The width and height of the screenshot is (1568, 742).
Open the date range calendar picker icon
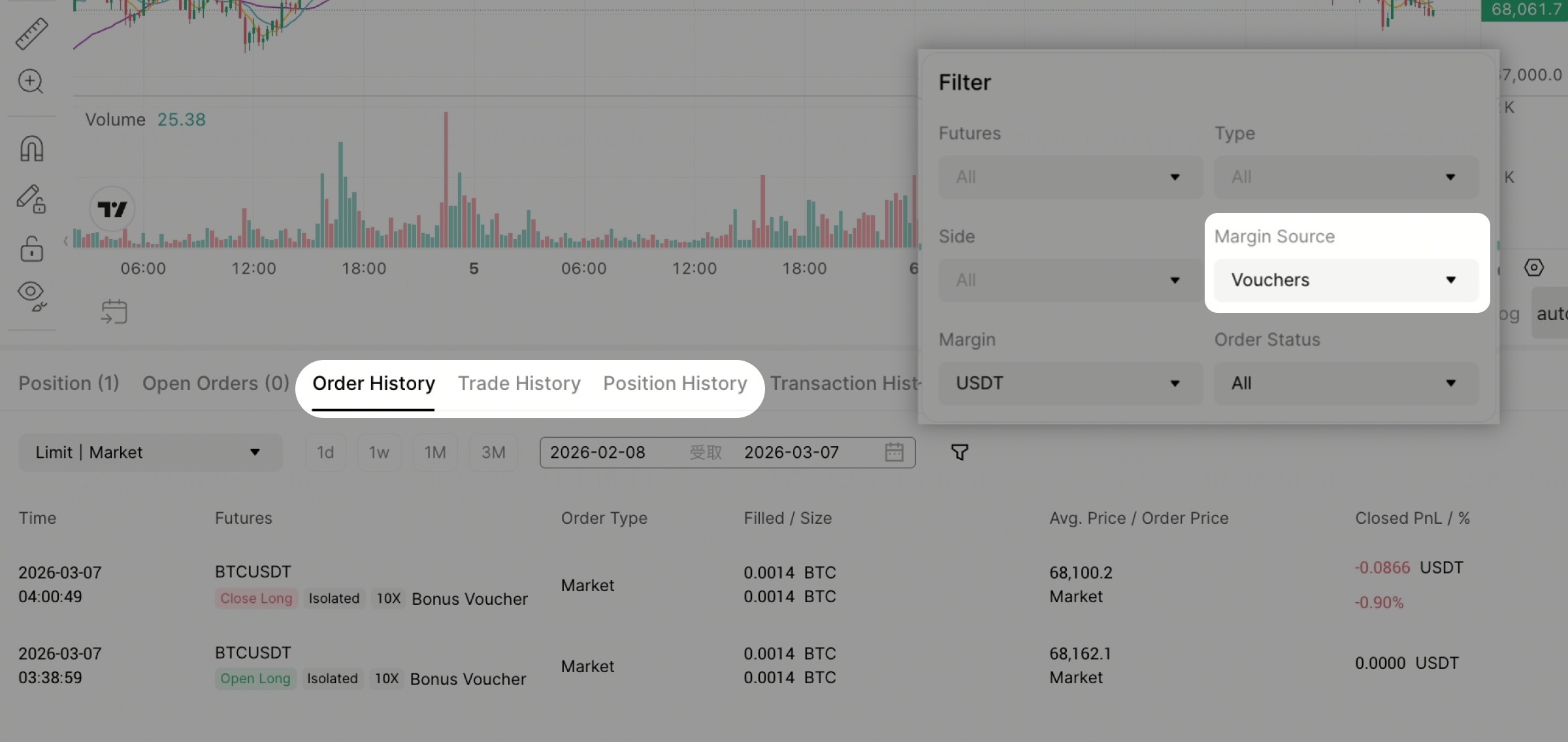coord(894,452)
